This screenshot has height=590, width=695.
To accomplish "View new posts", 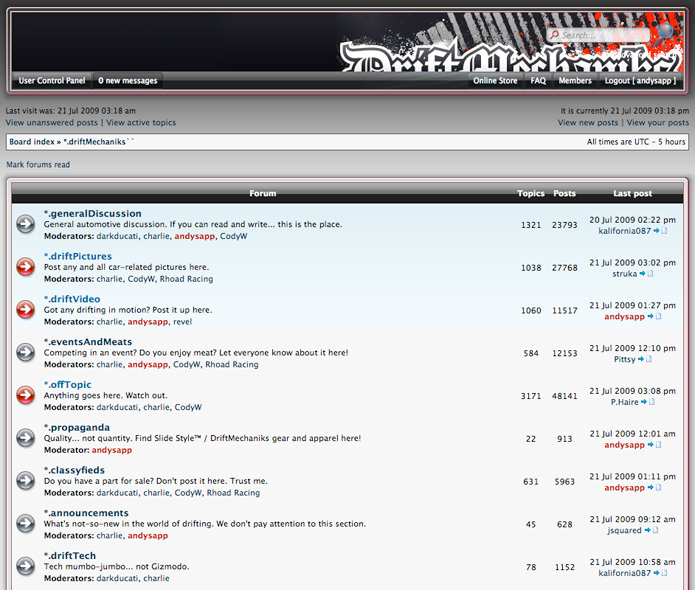I will tap(588, 123).
